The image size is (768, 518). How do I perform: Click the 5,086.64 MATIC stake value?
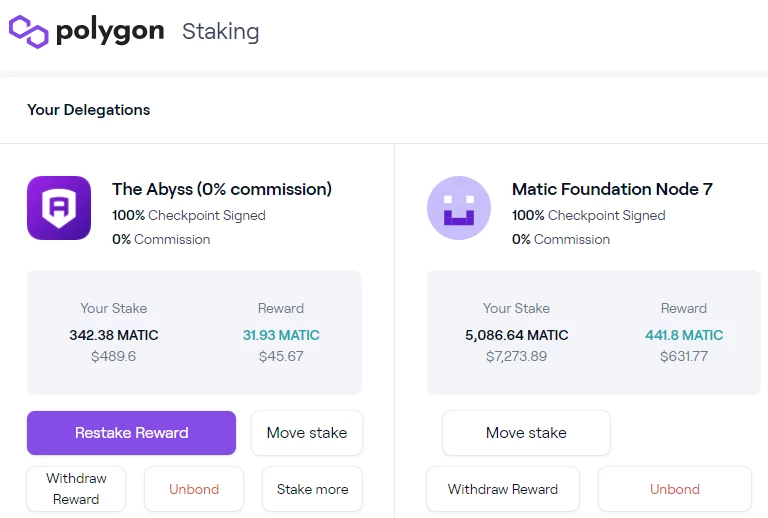tap(517, 335)
